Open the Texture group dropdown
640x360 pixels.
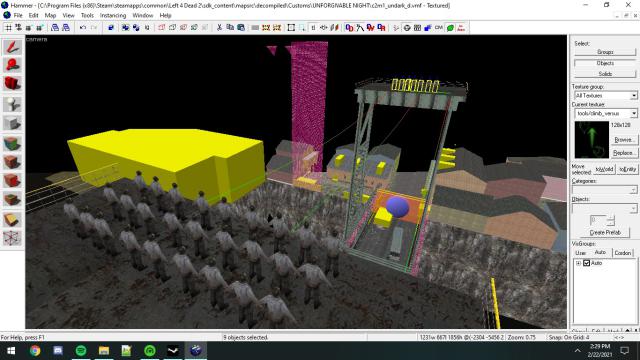point(606,95)
